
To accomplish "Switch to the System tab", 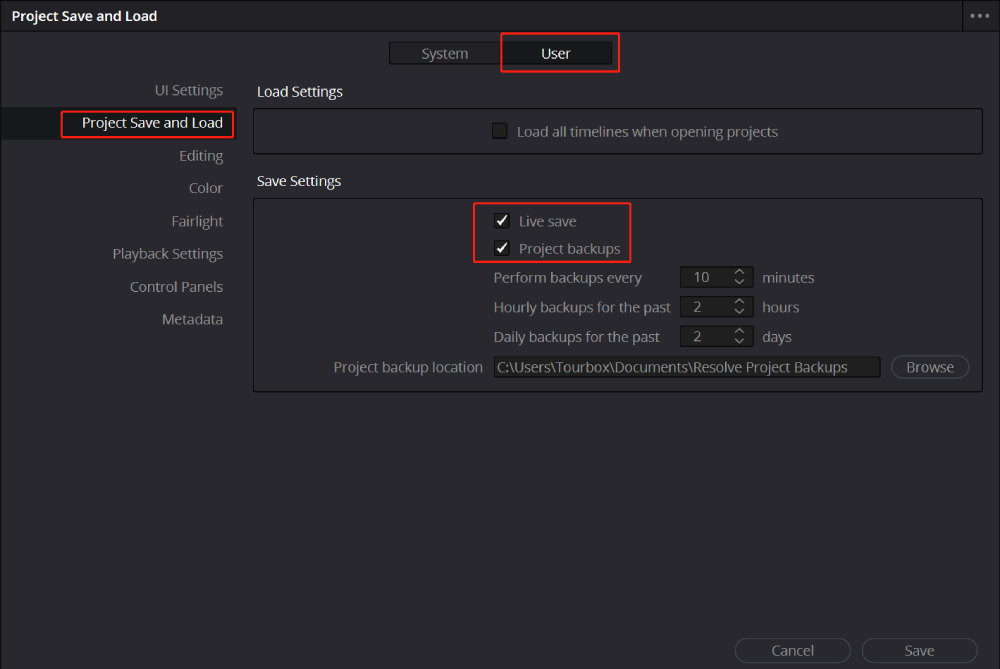I will [443, 53].
